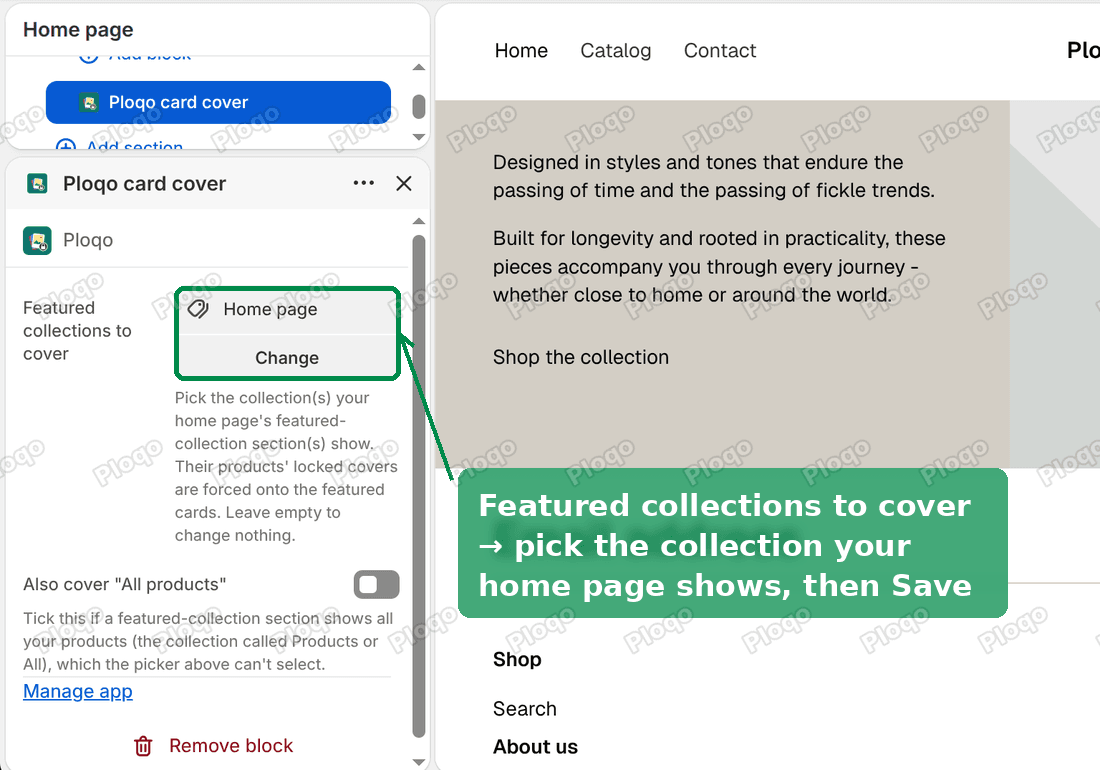Click the About us footer heading
This screenshot has height=770, width=1100.
pyautogui.click(x=535, y=747)
